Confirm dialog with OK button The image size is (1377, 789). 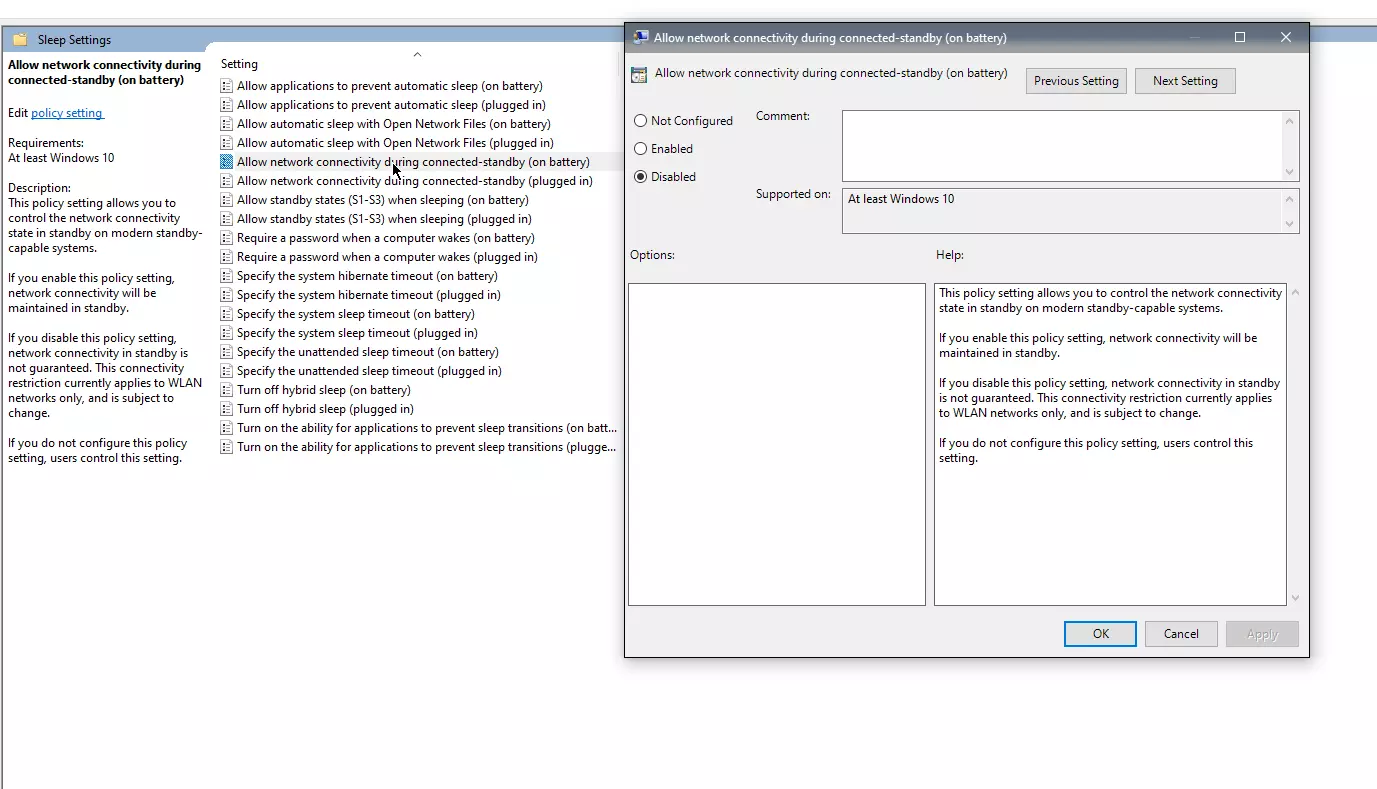1100,634
